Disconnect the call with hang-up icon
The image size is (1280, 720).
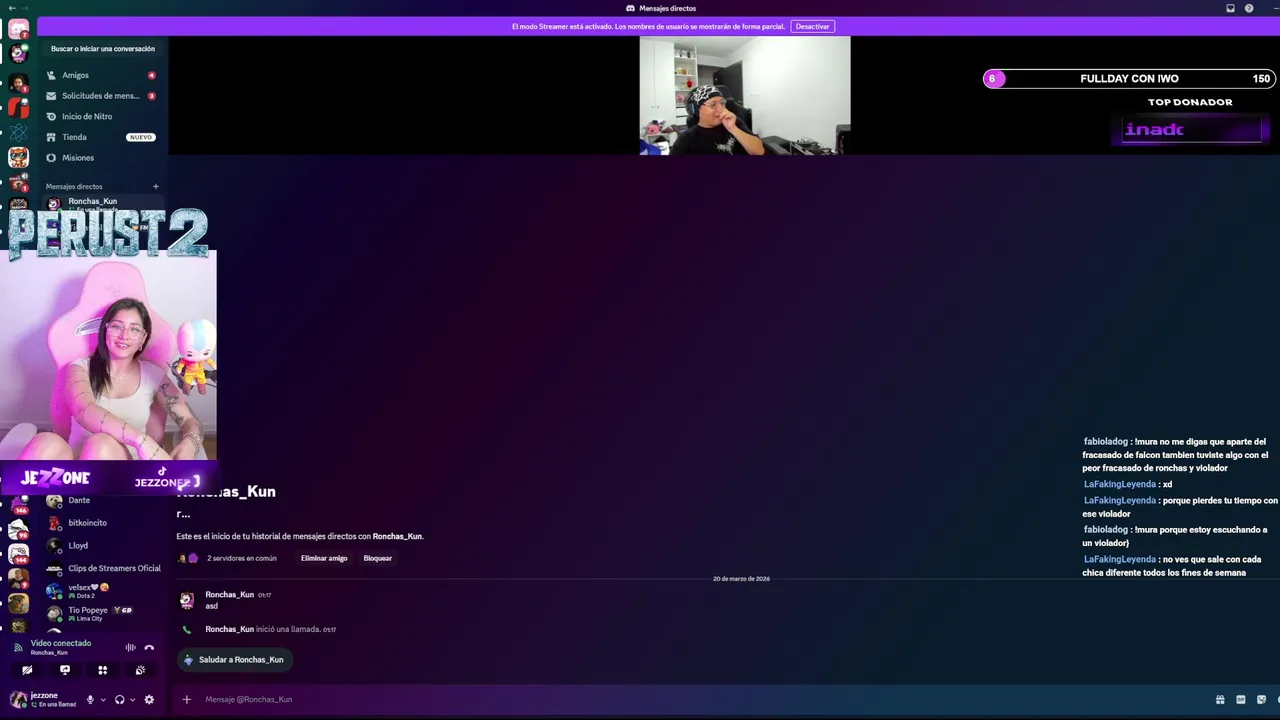click(x=149, y=648)
